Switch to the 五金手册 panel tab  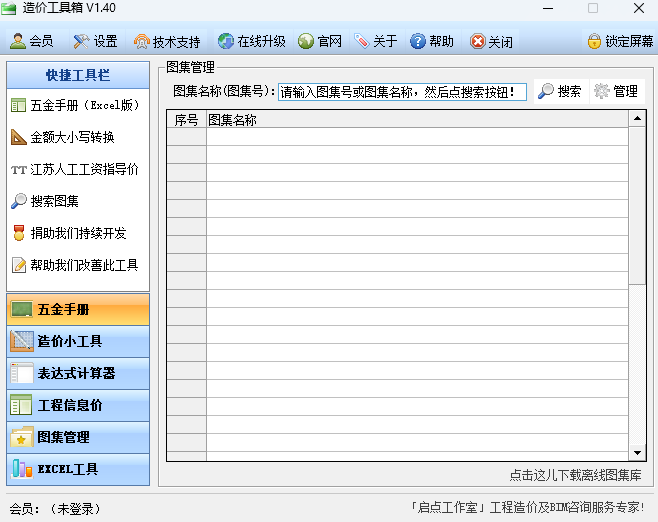(x=78, y=310)
